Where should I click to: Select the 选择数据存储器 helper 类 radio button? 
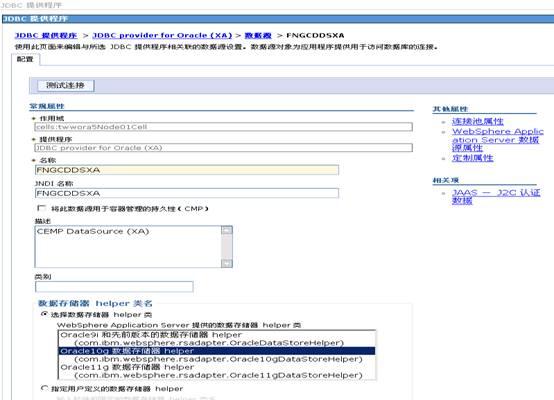pyautogui.click(x=45, y=314)
